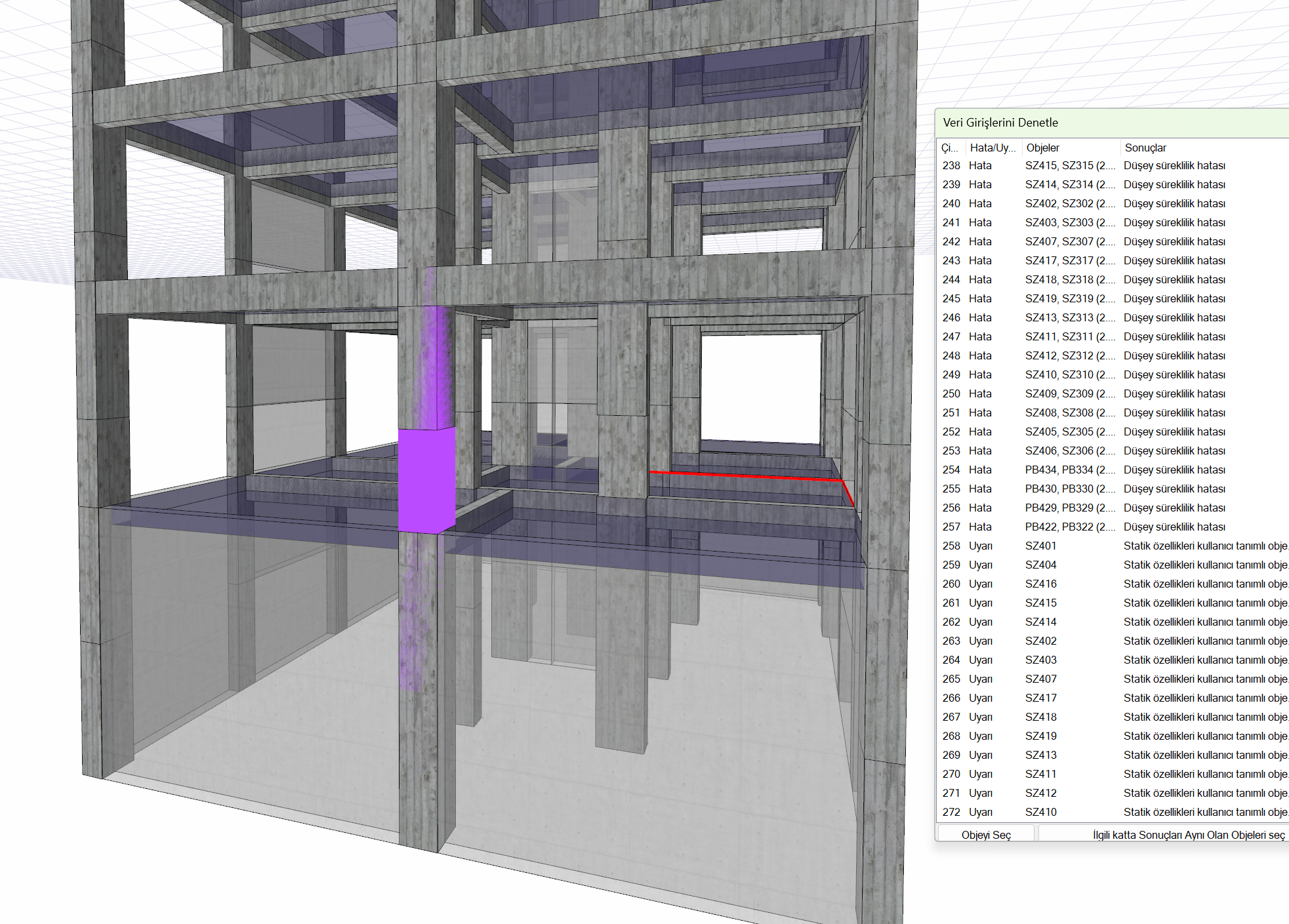Click the Sonuçlar column header
Viewport: 1289px width, 924px height.
coord(1145,148)
